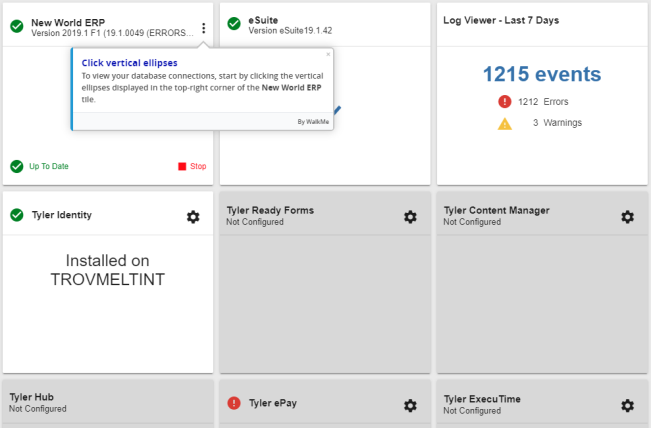Viewport: 651px width, 428px height.
Task: Open Tyler Ready Forms gear settings
Action: pos(410,217)
